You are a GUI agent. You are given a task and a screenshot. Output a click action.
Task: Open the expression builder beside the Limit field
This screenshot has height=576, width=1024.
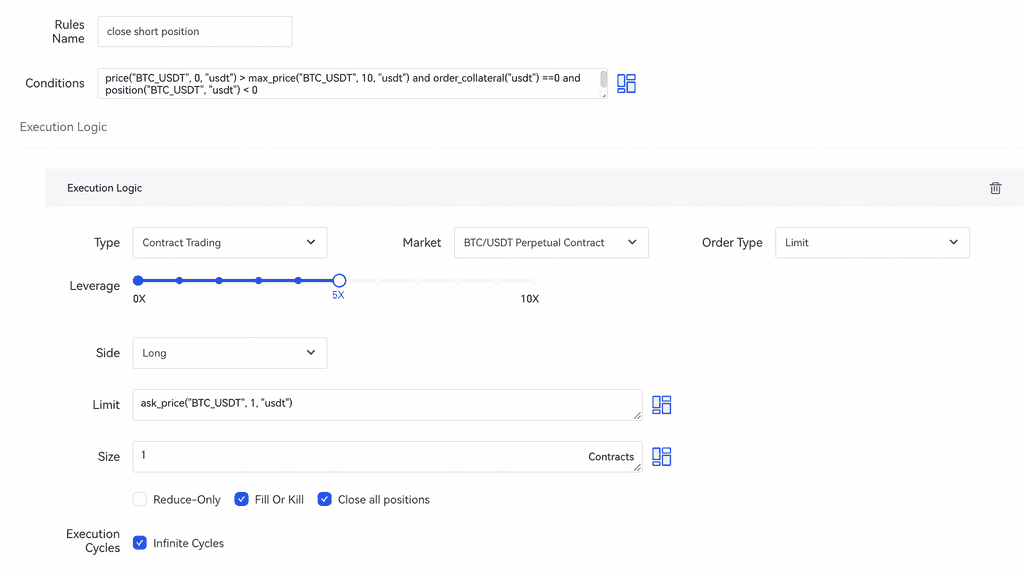coord(661,405)
